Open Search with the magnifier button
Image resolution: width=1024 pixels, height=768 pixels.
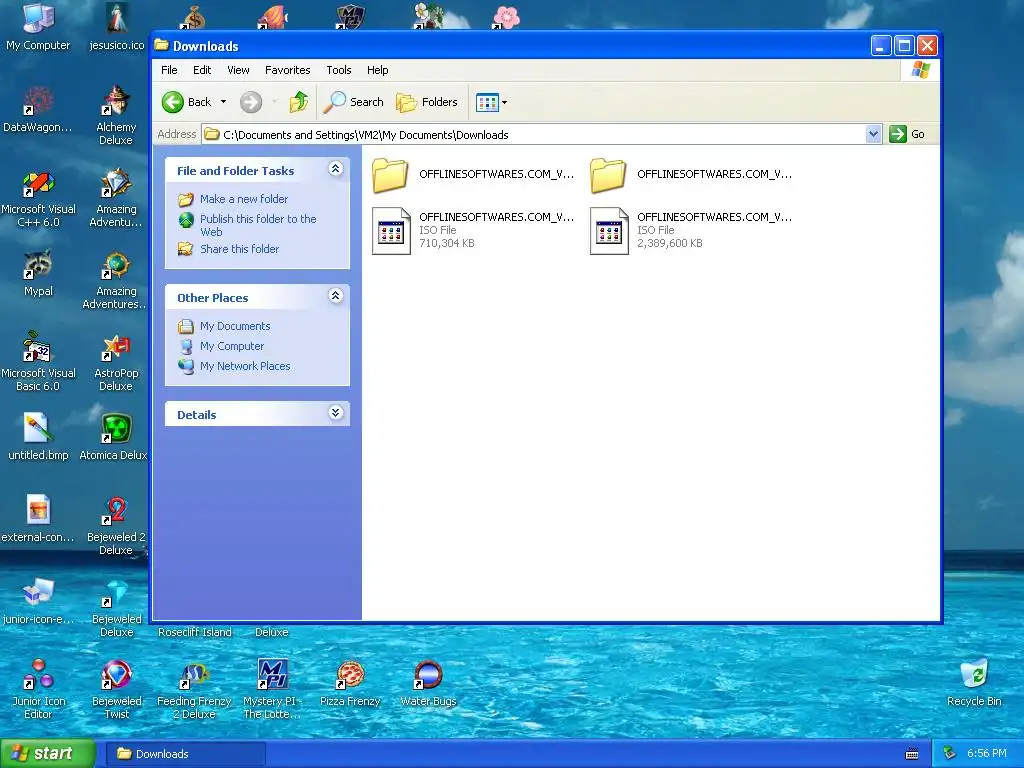tap(354, 102)
